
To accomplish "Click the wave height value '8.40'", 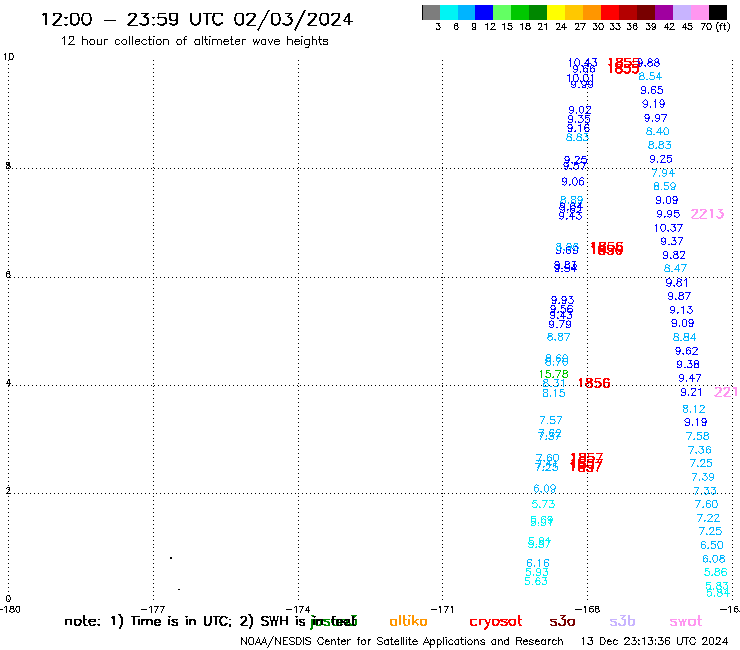I will tap(657, 132).
